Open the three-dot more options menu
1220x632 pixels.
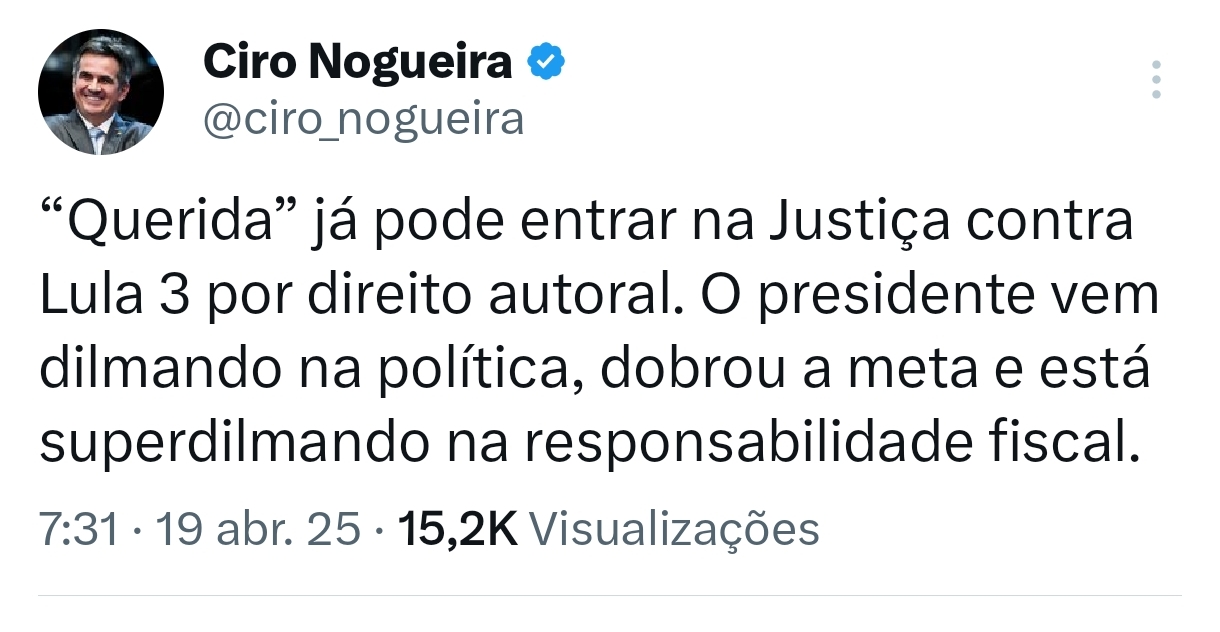1156,80
